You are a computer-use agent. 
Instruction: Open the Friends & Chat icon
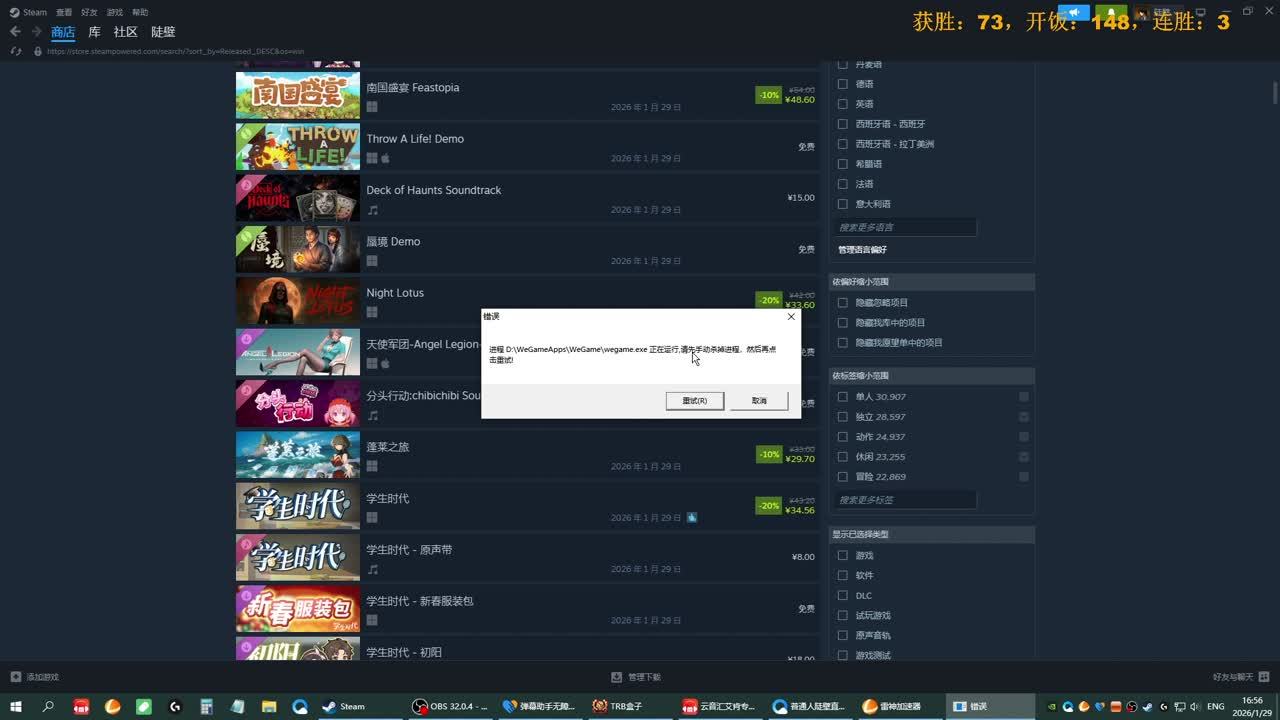point(1266,677)
